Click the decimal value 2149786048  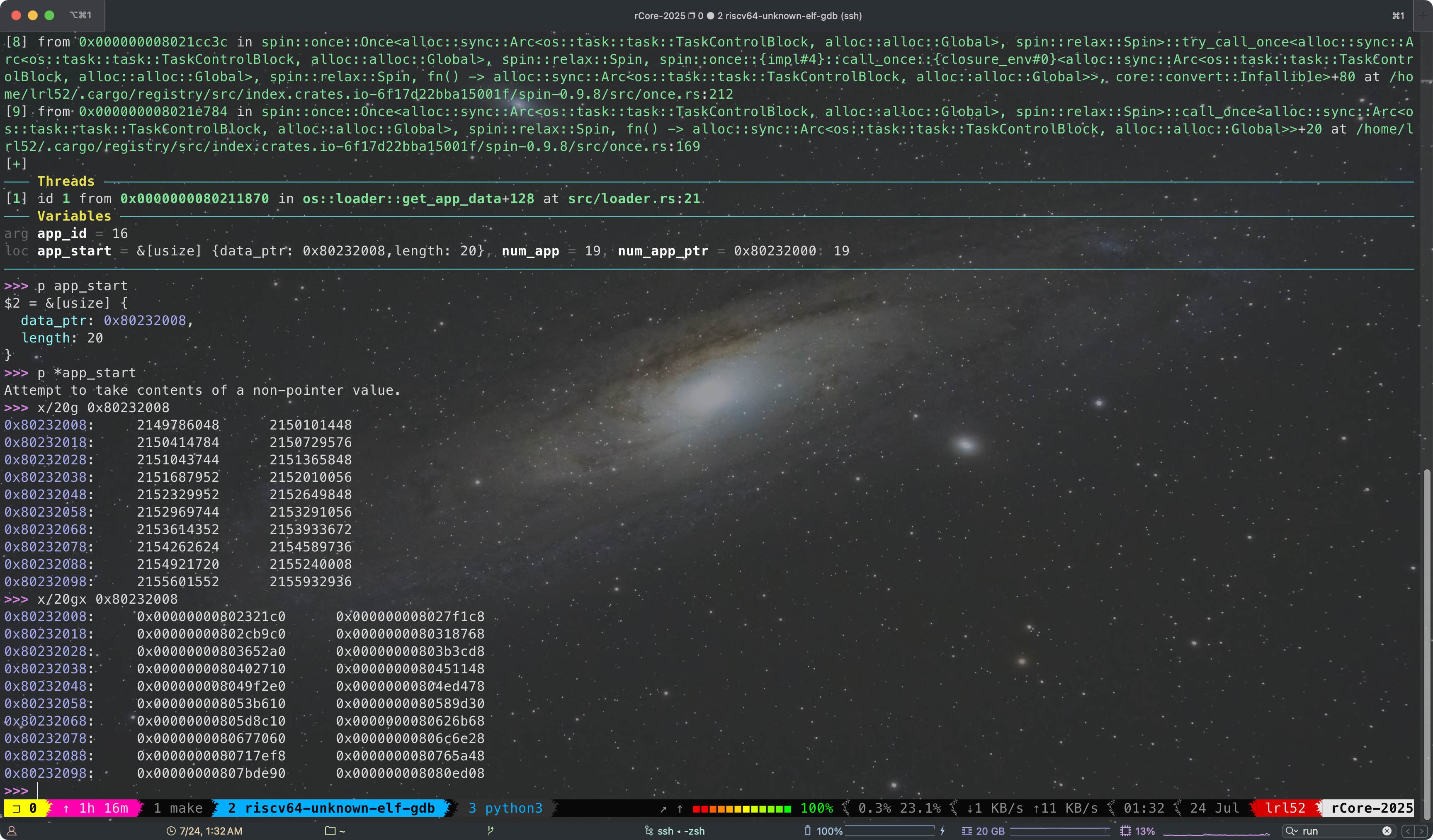coord(178,425)
